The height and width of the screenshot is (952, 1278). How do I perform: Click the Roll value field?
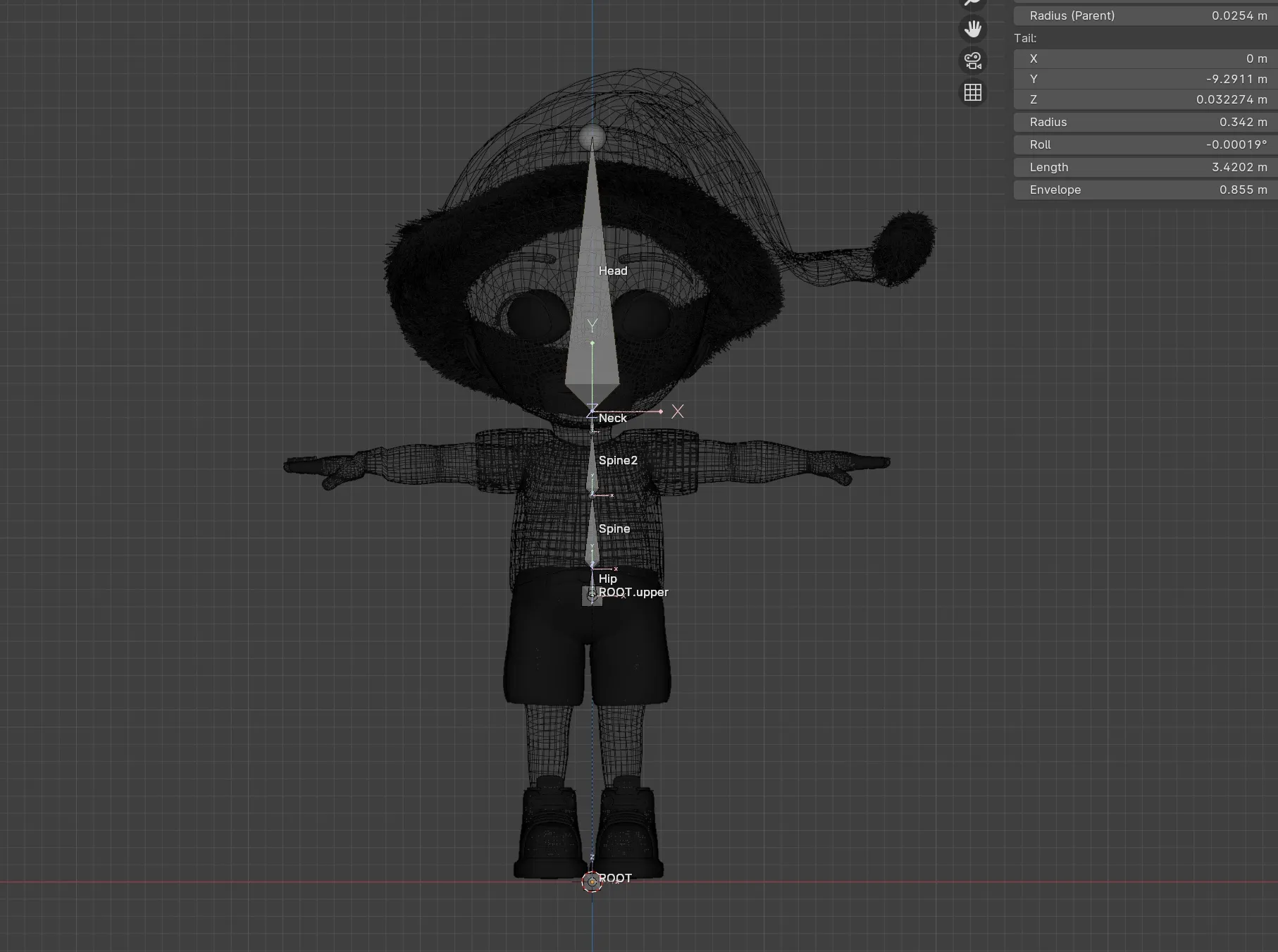[x=1146, y=144]
